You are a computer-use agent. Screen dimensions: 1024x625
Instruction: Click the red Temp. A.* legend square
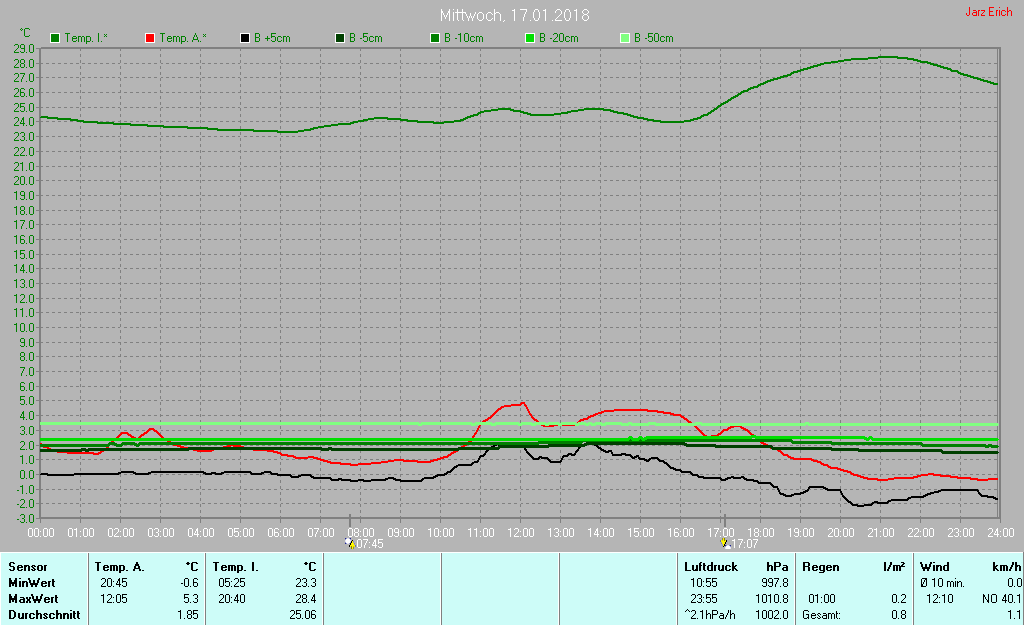coord(149,38)
